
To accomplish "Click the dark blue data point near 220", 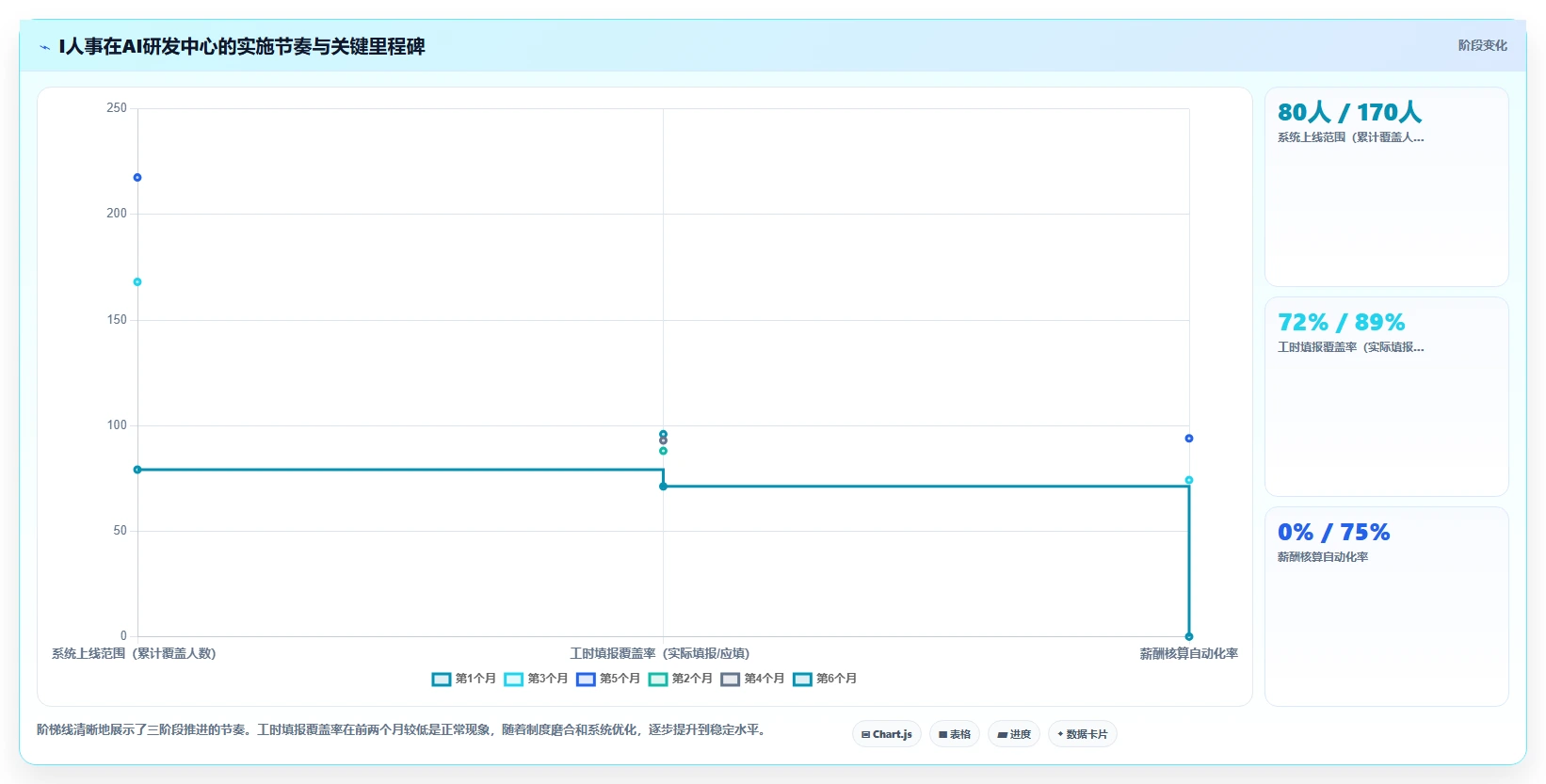I will tap(137, 178).
